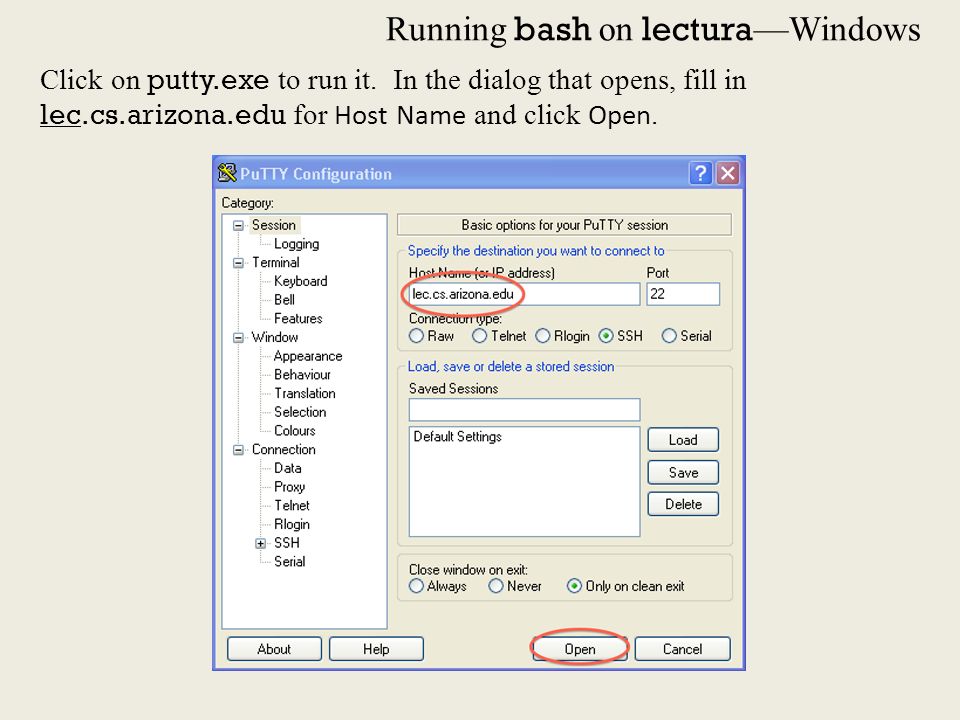This screenshot has height=720, width=960.
Task: Close the PuTTY Configuration dialog
Action: pyautogui.click(x=728, y=173)
